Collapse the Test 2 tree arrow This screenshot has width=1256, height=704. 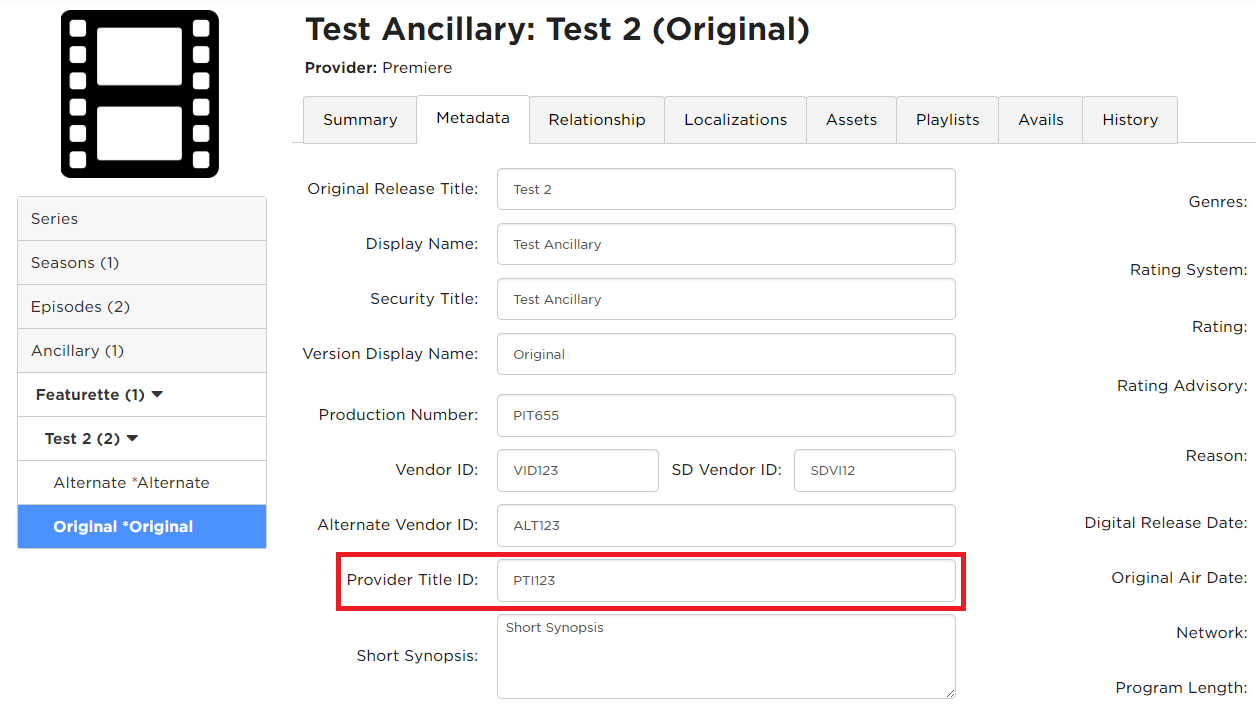132,439
